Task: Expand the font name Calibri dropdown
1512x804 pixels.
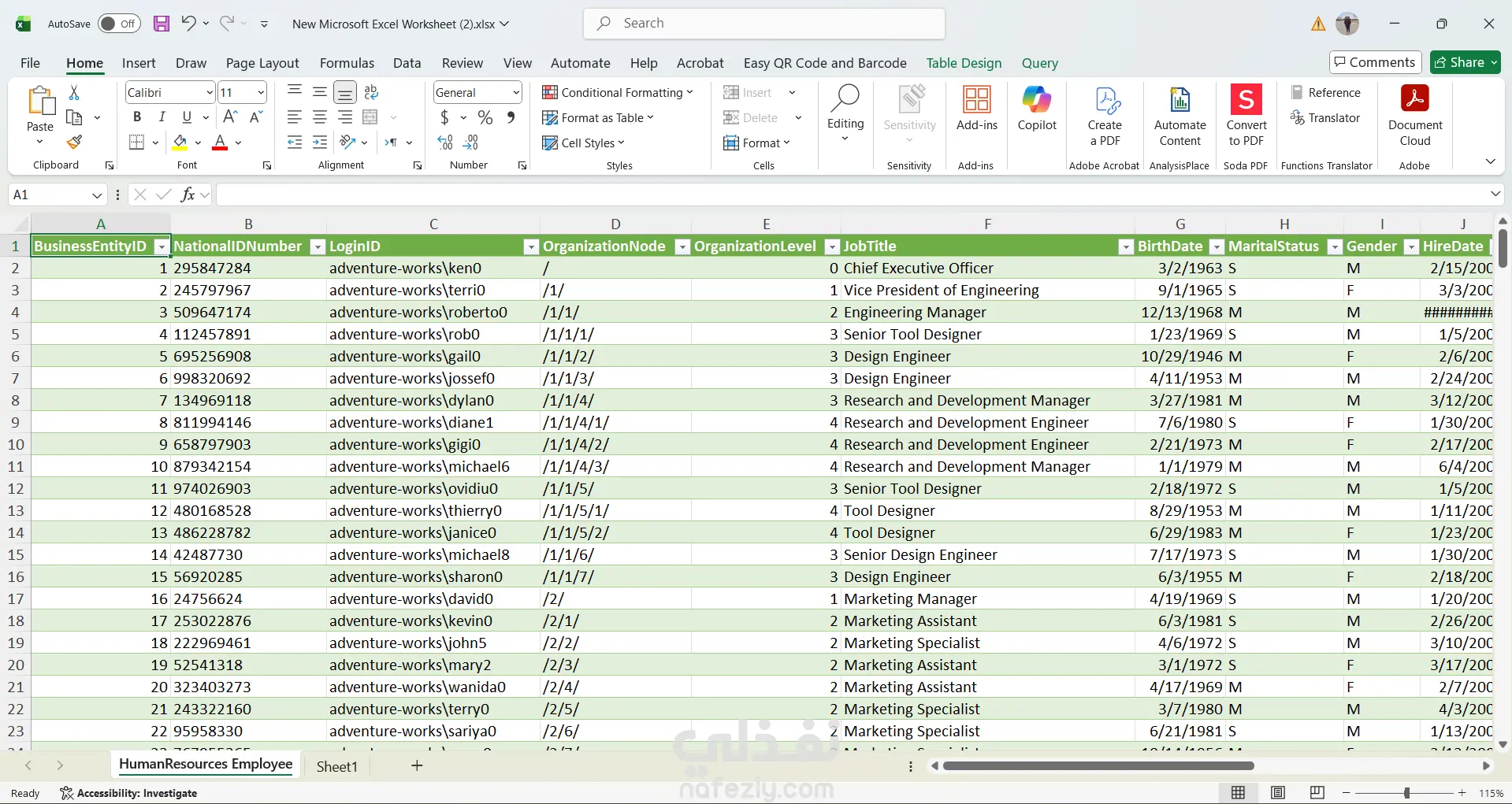Action: (x=209, y=93)
